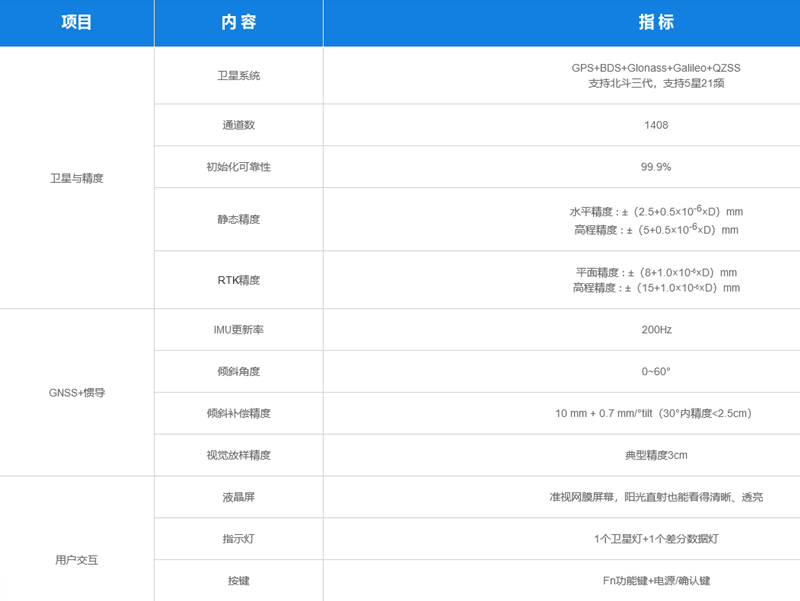Select the RTK 高程精度 (15+1.0×10⁻⁶×D) line
The width and height of the screenshot is (800, 601).
click(x=656, y=288)
